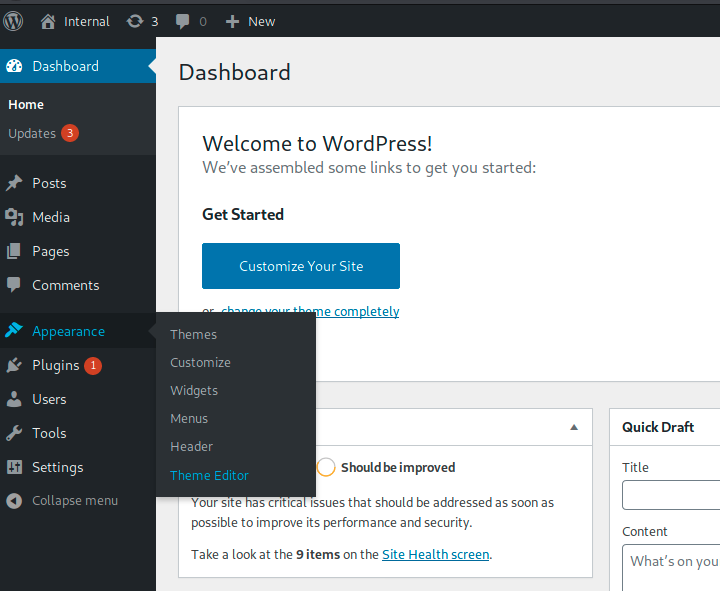The image size is (720, 591).
Task: Click the Internal site name link
Action: (86, 22)
